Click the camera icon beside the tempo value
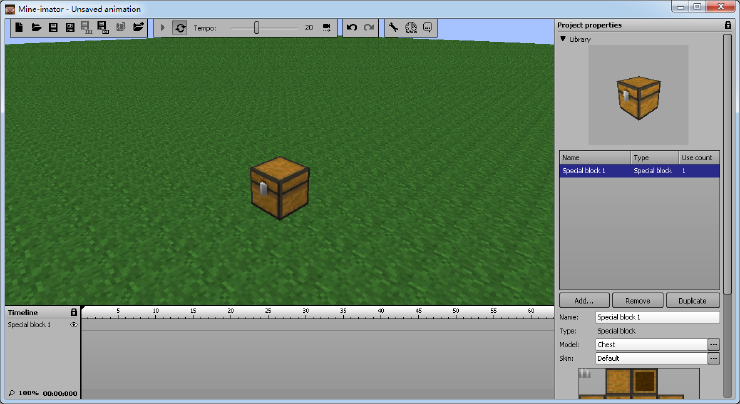The height and width of the screenshot is (404, 740). tap(327, 27)
